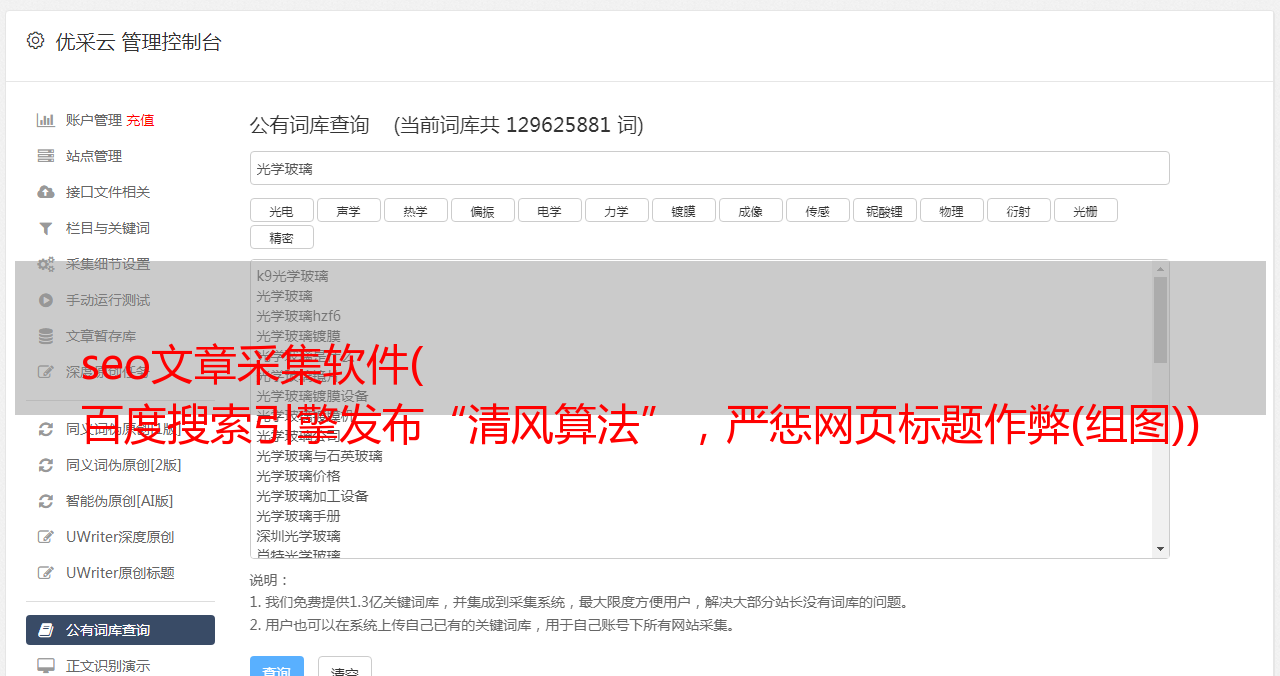Select the 光电 tag button
The width and height of the screenshot is (1280, 676).
tap(281, 210)
